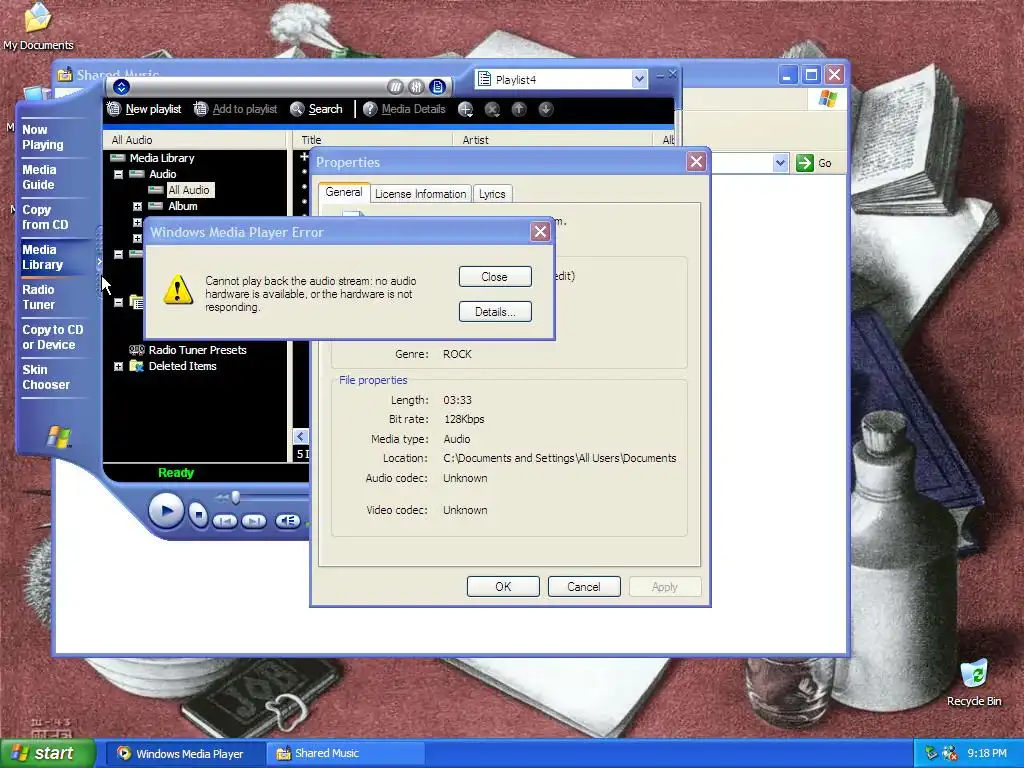This screenshot has height=768, width=1024.
Task: Select Media Library root tree item
Action: 161,158
